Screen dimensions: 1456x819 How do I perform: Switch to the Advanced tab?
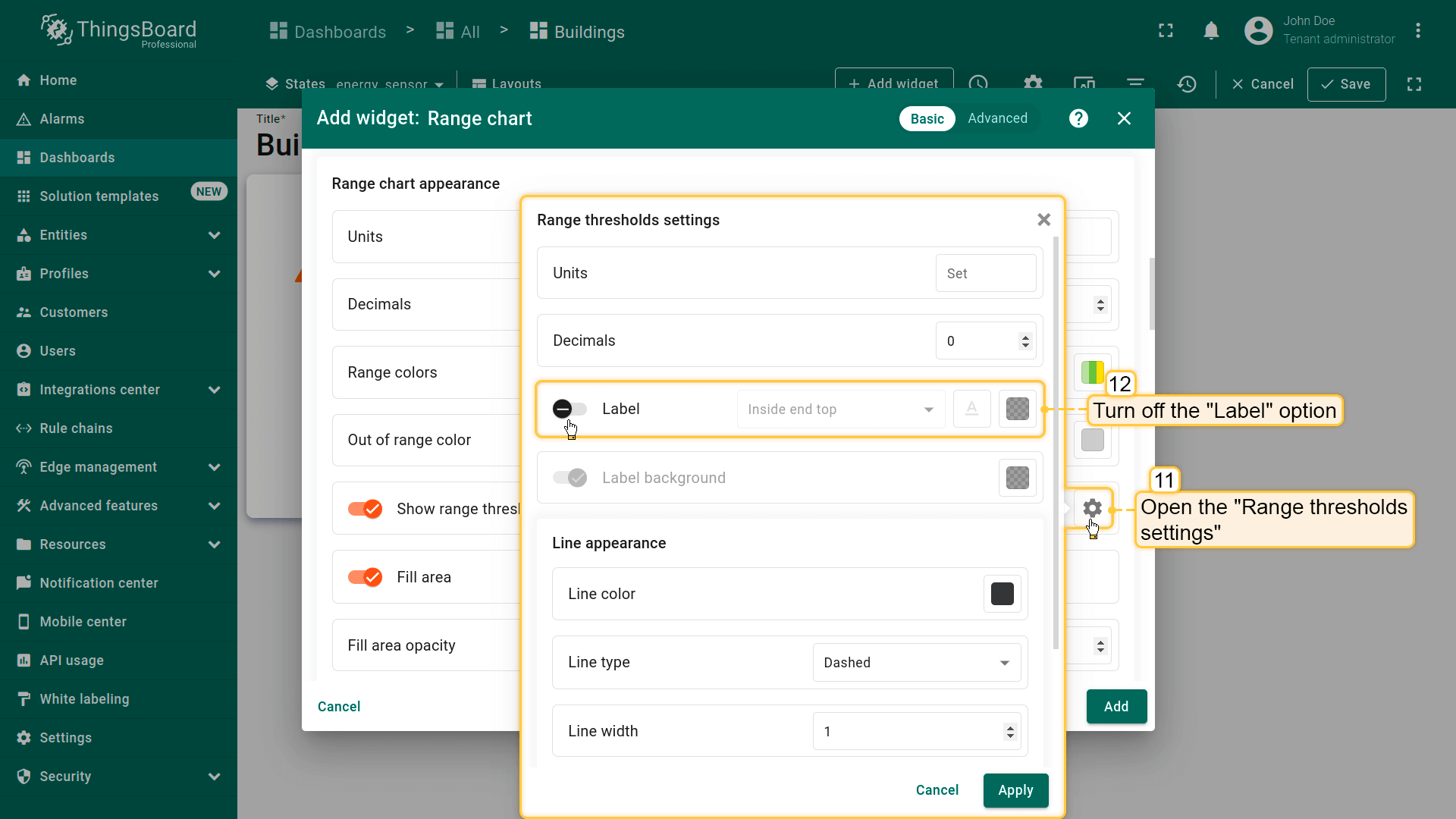(997, 118)
